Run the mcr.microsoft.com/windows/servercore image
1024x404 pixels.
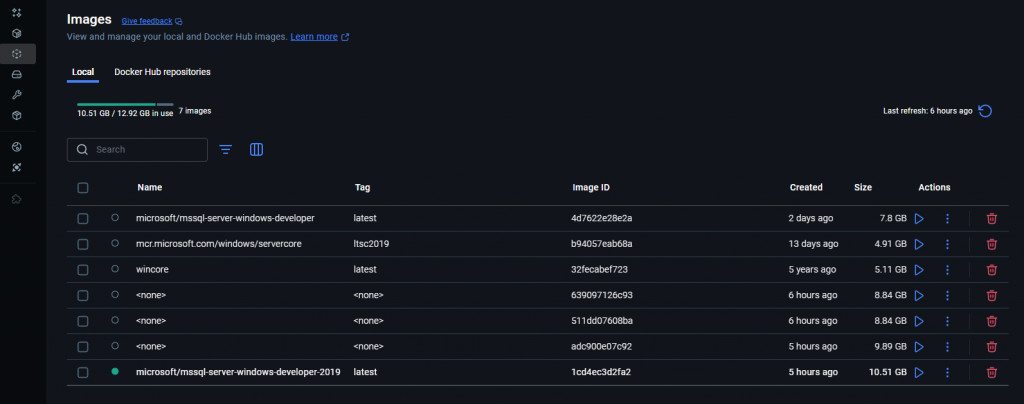[919, 244]
